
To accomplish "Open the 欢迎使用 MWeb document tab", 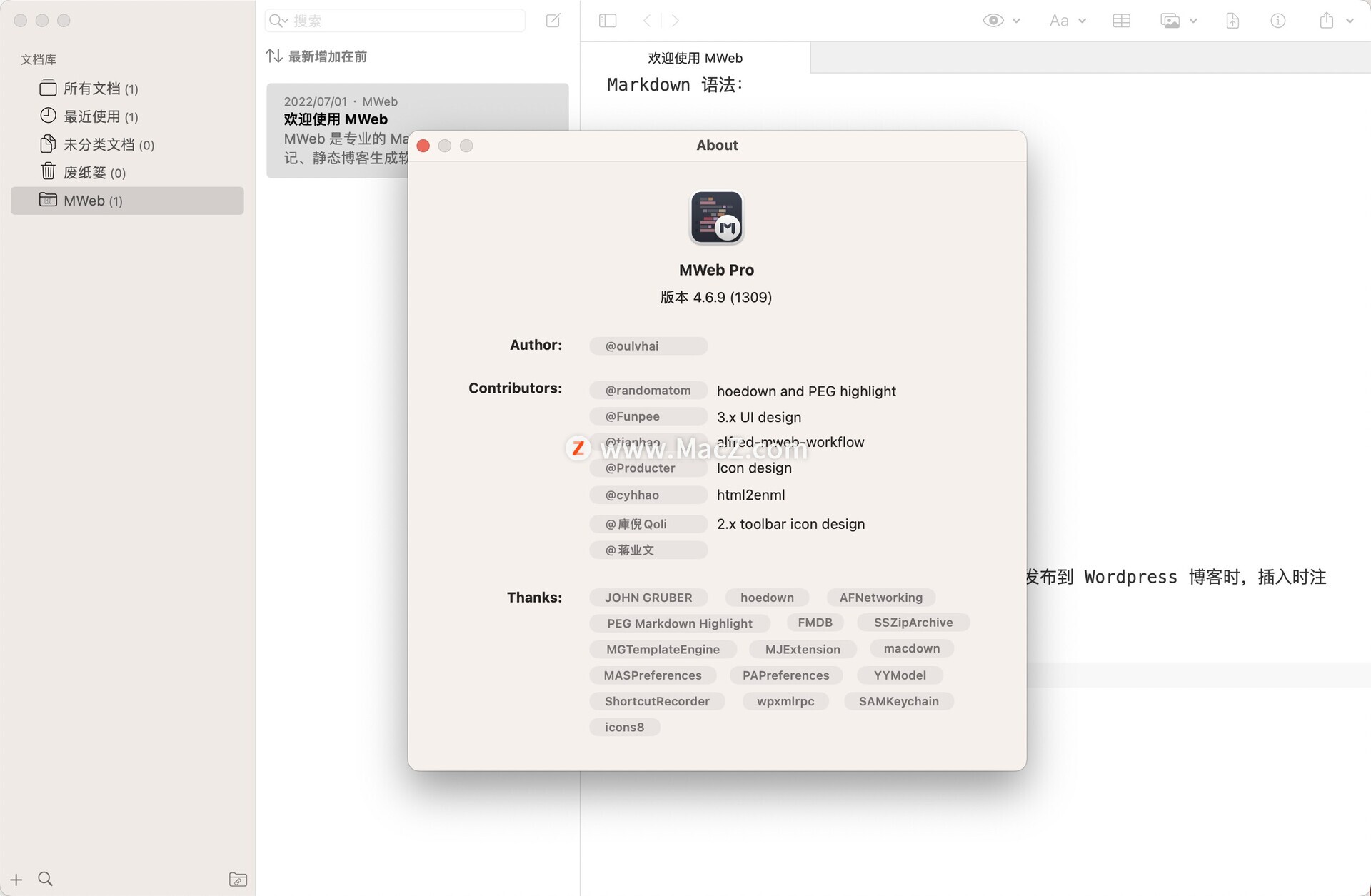I will pyautogui.click(x=695, y=58).
